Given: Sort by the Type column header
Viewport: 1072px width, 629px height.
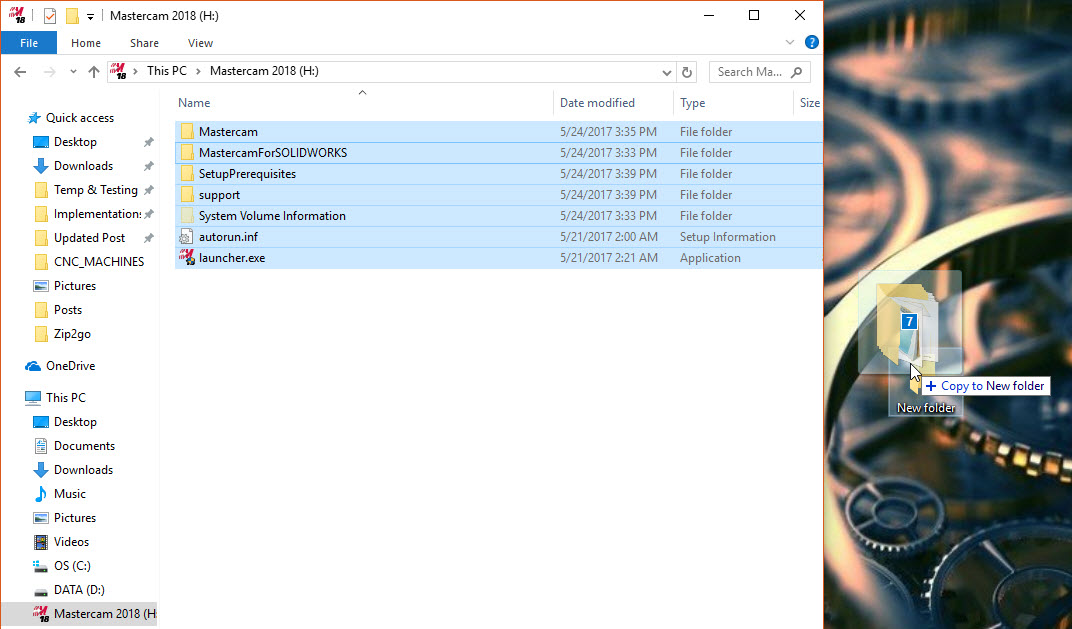Looking at the screenshot, I should click(x=693, y=103).
